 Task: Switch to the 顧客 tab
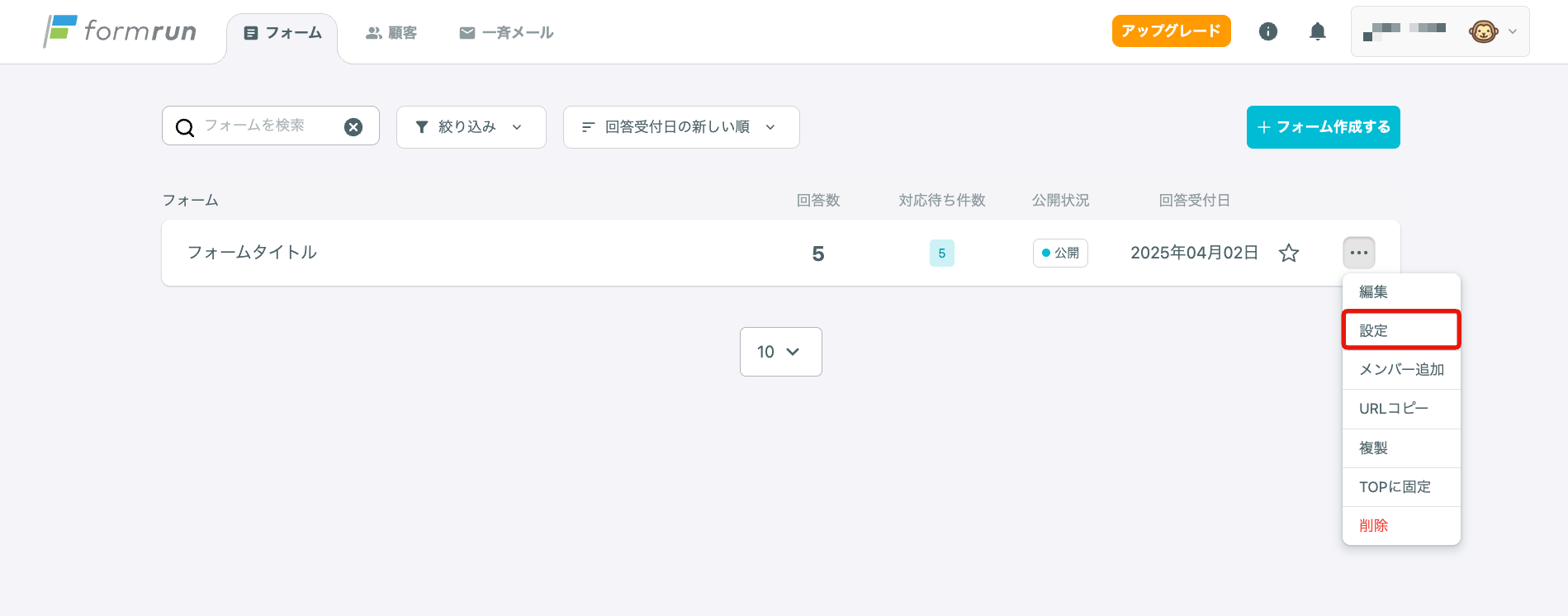point(391,33)
